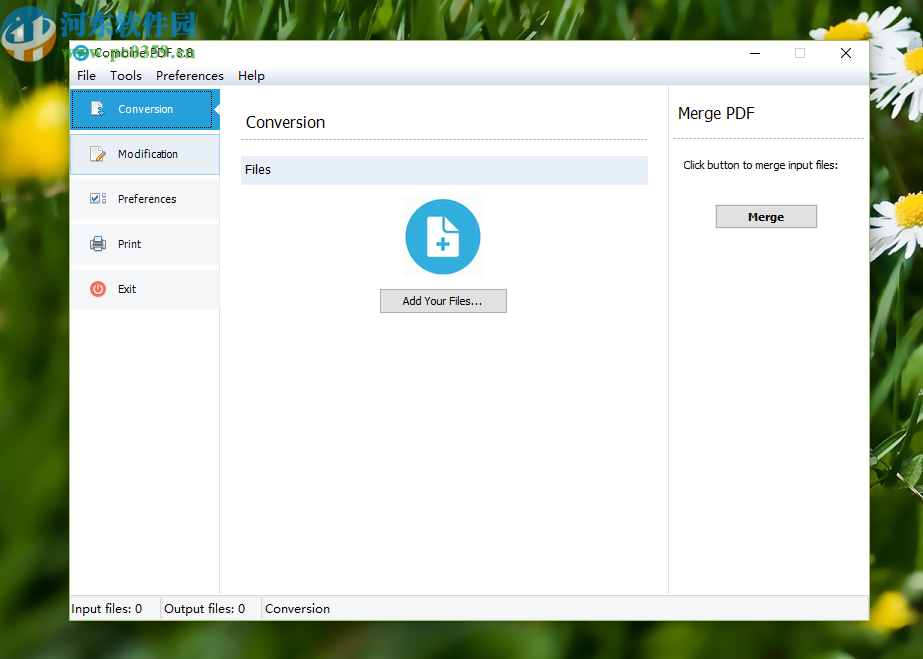The width and height of the screenshot is (923, 659).
Task: Open the Help menu
Action: (251, 76)
